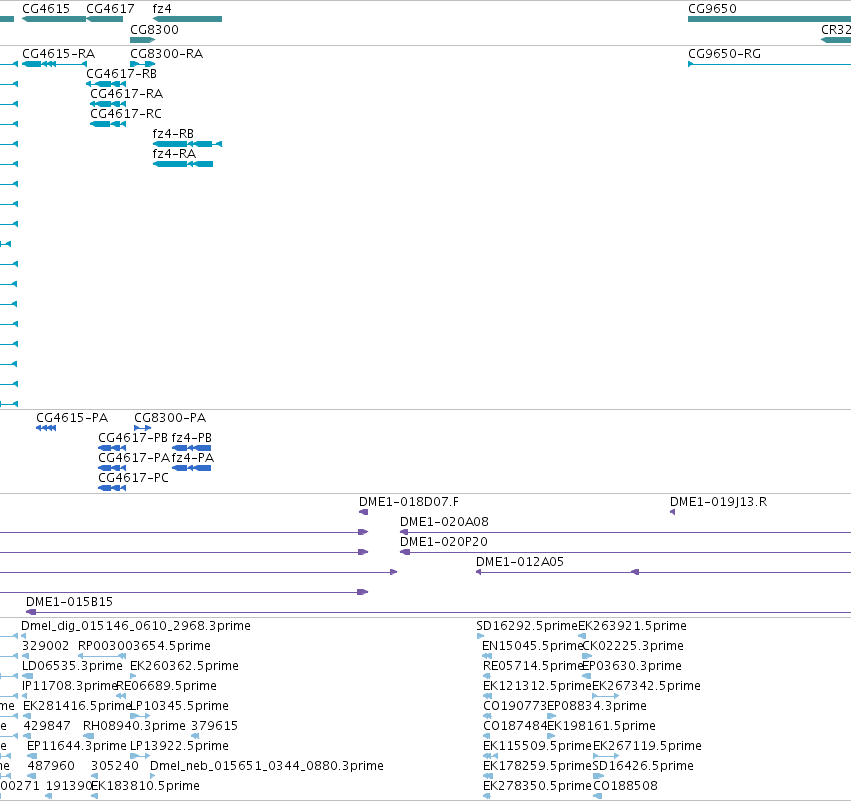
Task: Click the IP11708.3prime EST label
Action: [x=69, y=686]
